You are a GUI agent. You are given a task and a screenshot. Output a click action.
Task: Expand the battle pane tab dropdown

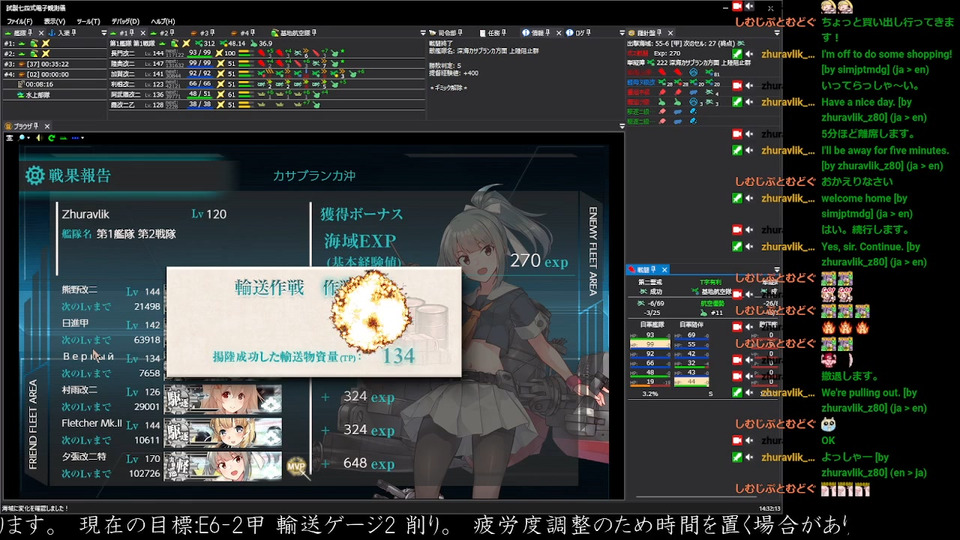pyautogui.click(x=777, y=269)
